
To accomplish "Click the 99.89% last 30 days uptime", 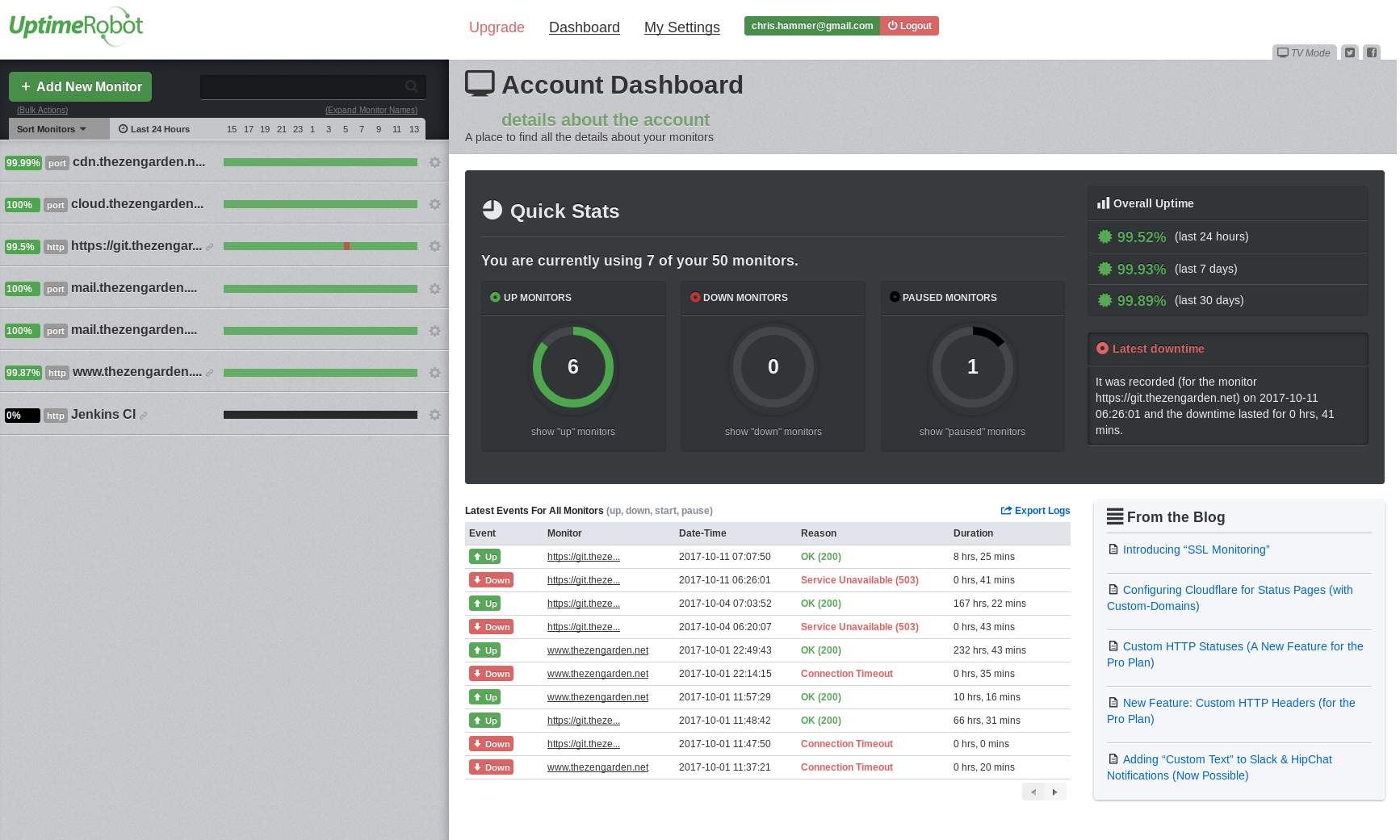I will pyautogui.click(x=1142, y=301).
